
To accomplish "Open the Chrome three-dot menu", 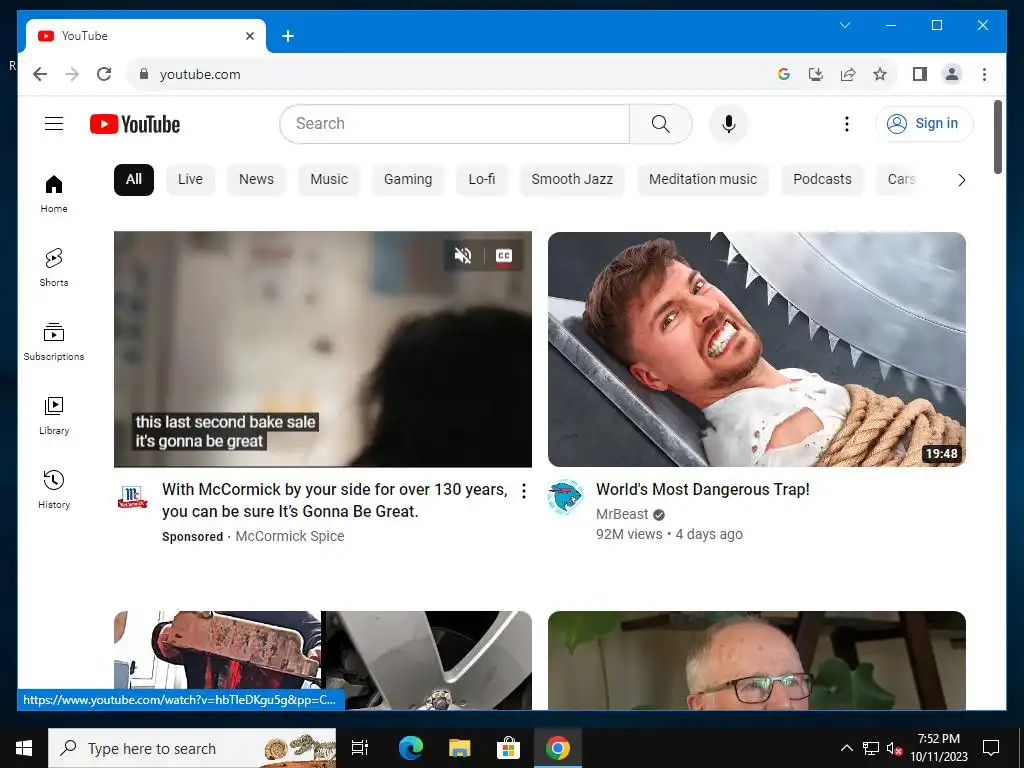I will coord(984,74).
